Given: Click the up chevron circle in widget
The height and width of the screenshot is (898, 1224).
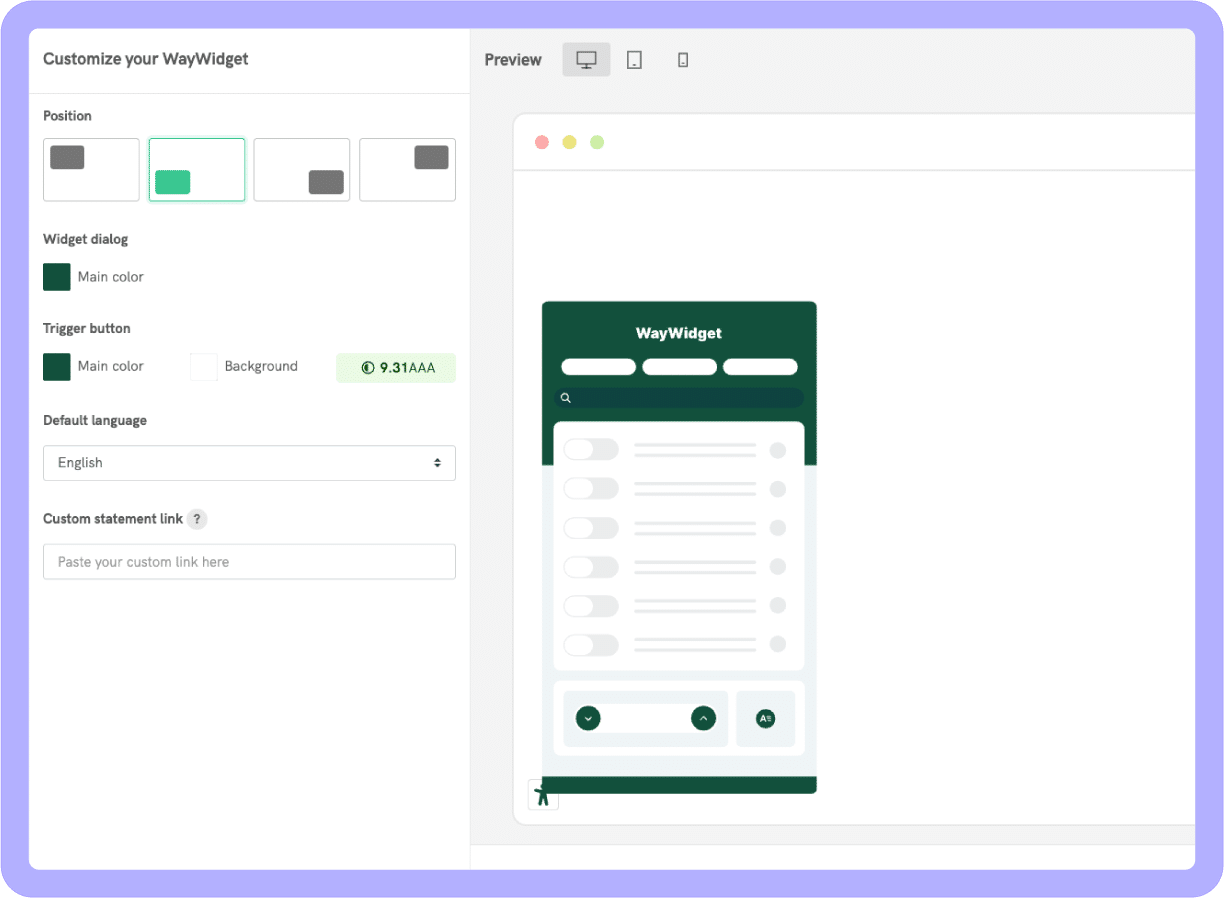Looking at the screenshot, I should click(703, 718).
